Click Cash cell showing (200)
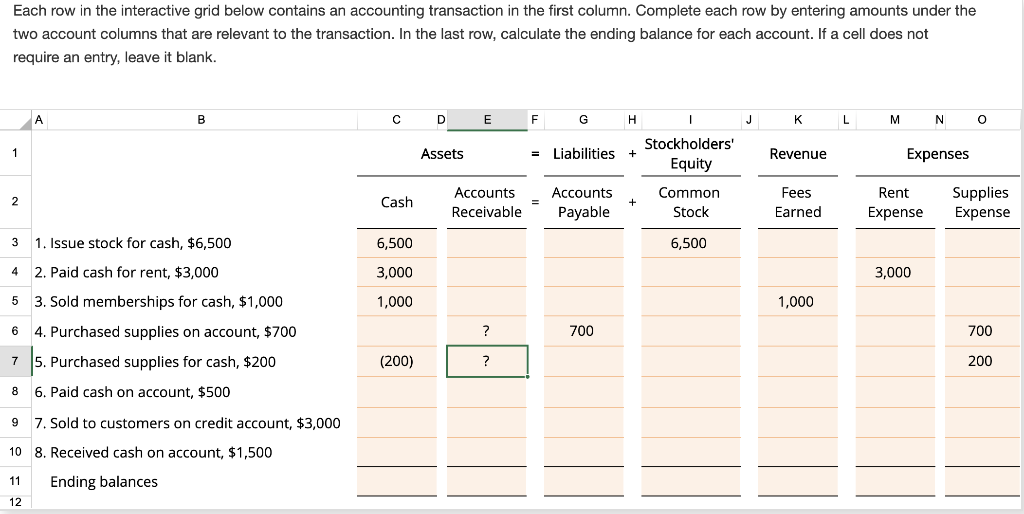 396,361
